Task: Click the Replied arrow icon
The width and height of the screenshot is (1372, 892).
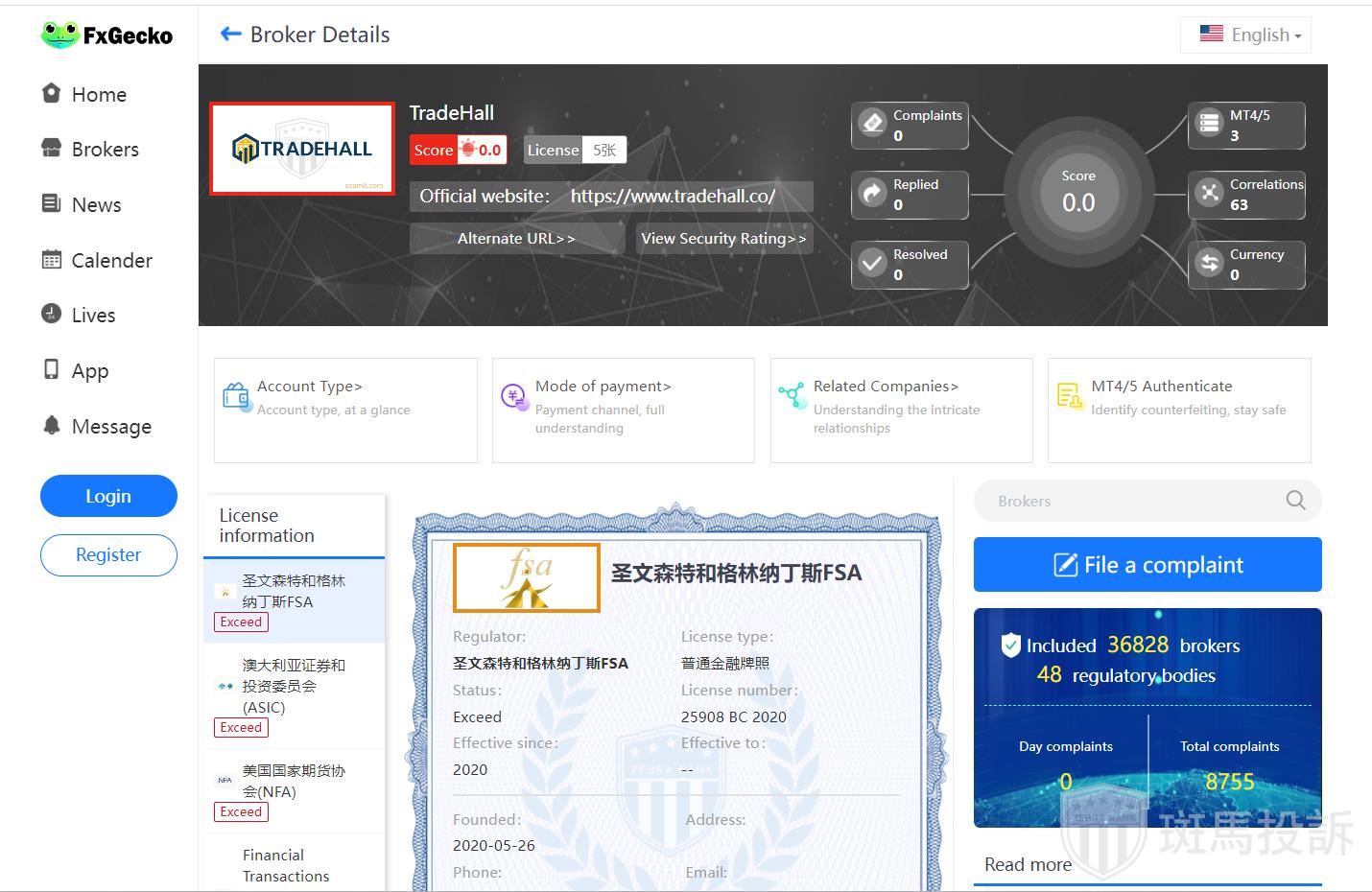Action: pos(872,194)
